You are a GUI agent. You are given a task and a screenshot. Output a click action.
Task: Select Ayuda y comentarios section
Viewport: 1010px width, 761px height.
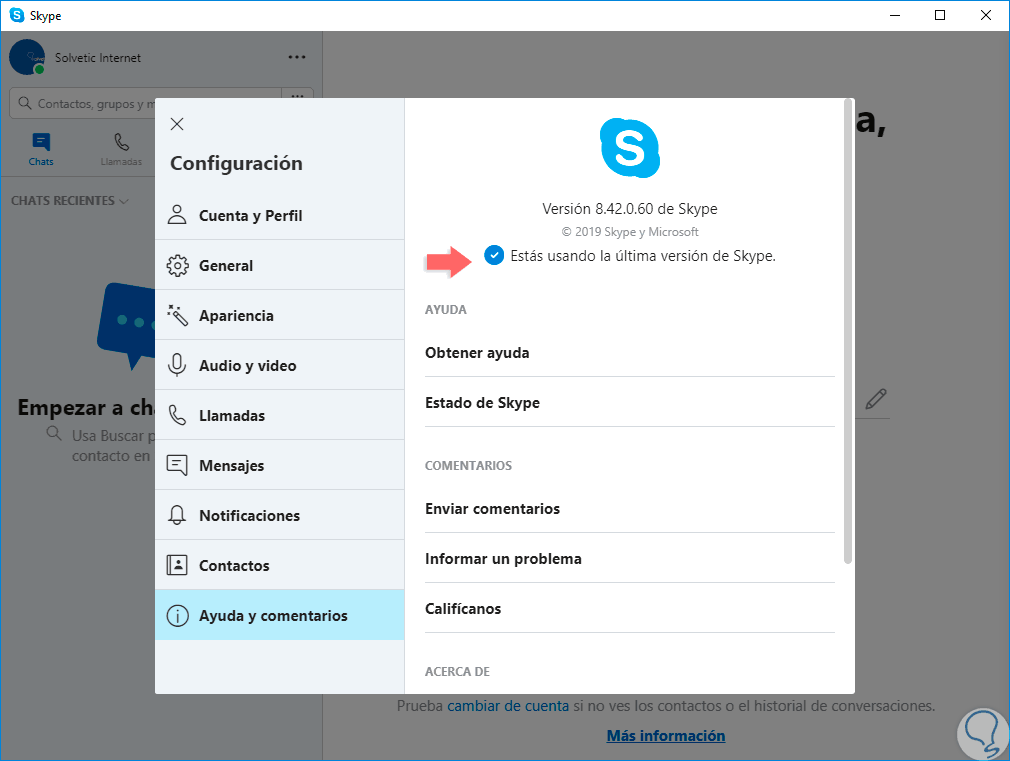click(x=280, y=615)
